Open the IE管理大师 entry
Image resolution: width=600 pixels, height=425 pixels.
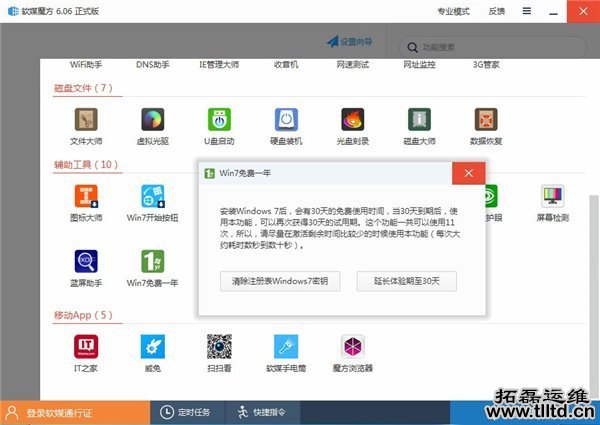219,65
